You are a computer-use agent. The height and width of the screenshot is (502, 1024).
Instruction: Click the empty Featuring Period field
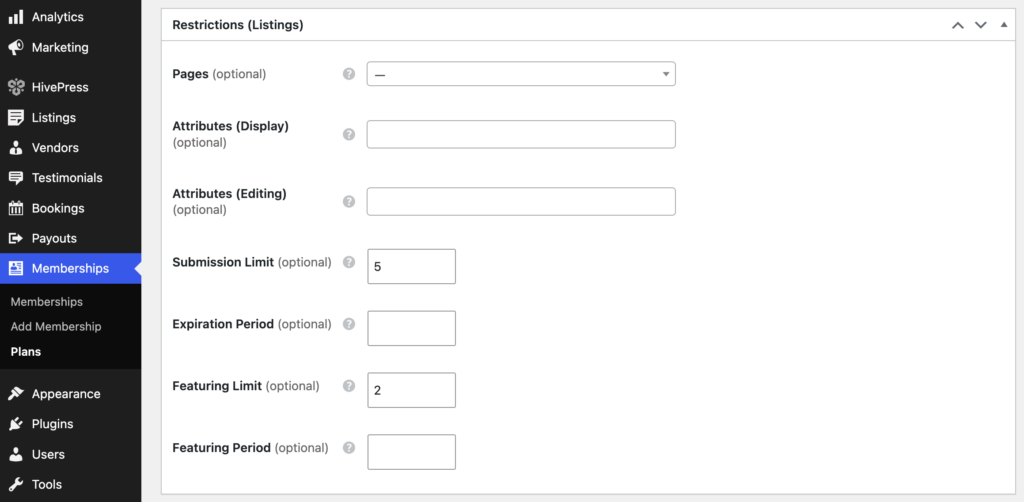click(411, 452)
